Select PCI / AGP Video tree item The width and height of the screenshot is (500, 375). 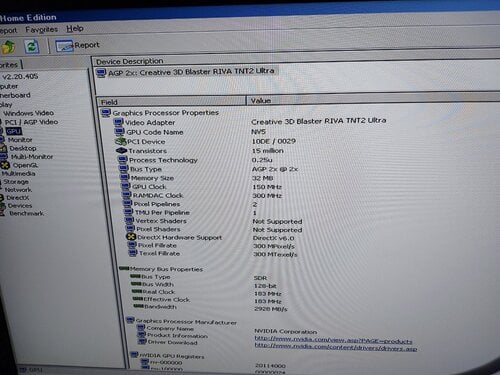click(31, 122)
